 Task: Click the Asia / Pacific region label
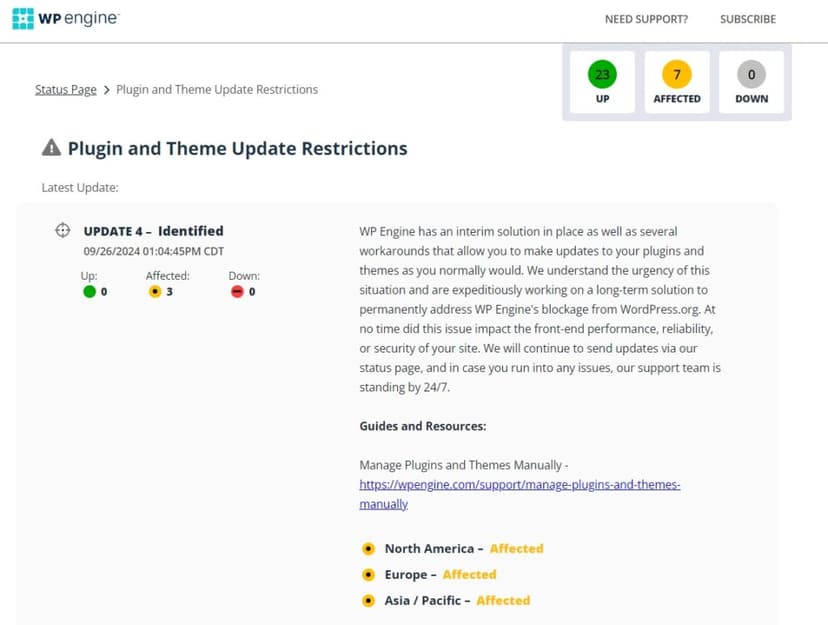click(x=422, y=601)
